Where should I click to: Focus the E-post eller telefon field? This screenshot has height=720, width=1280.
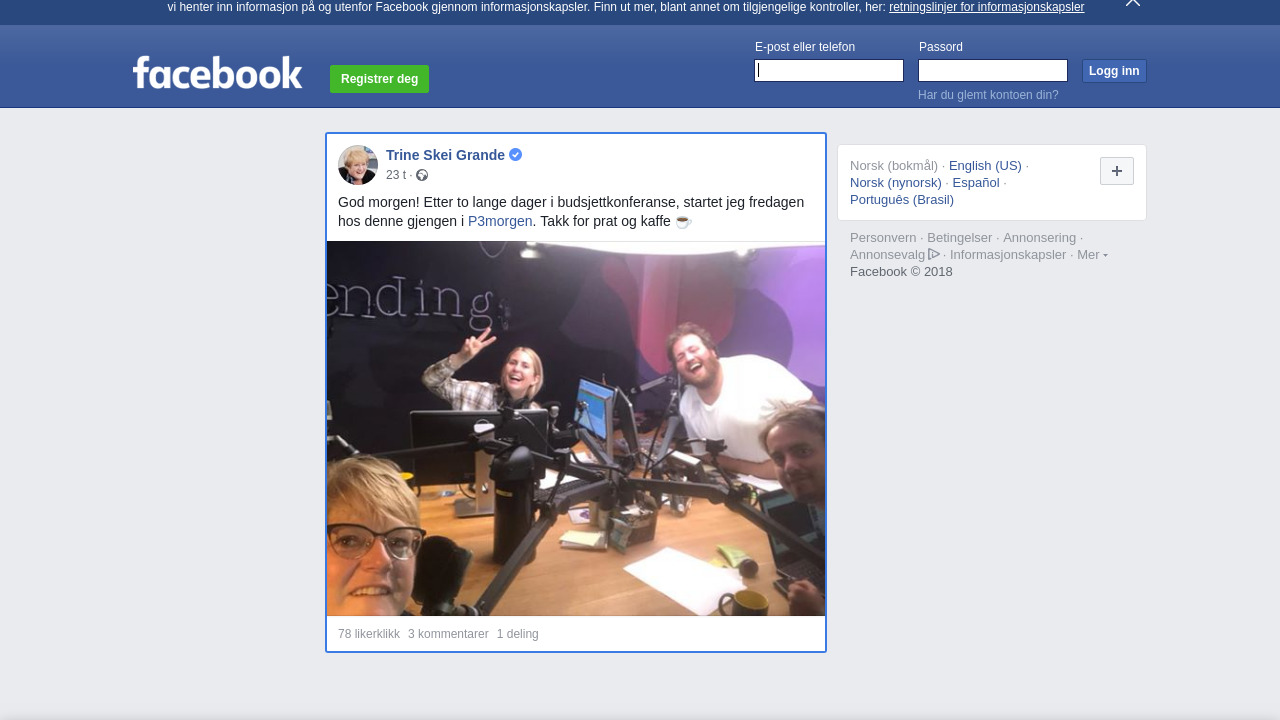click(829, 70)
